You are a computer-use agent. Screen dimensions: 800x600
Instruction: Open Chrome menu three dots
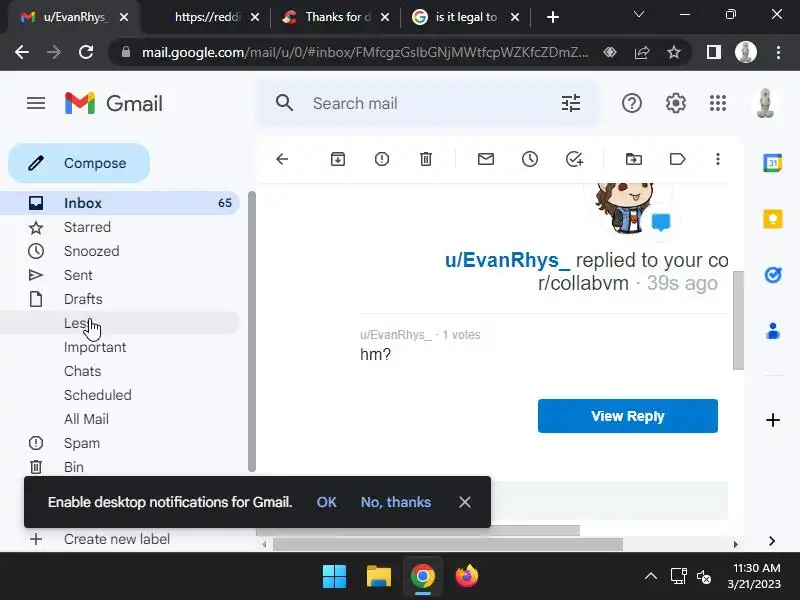coord(778,52)
